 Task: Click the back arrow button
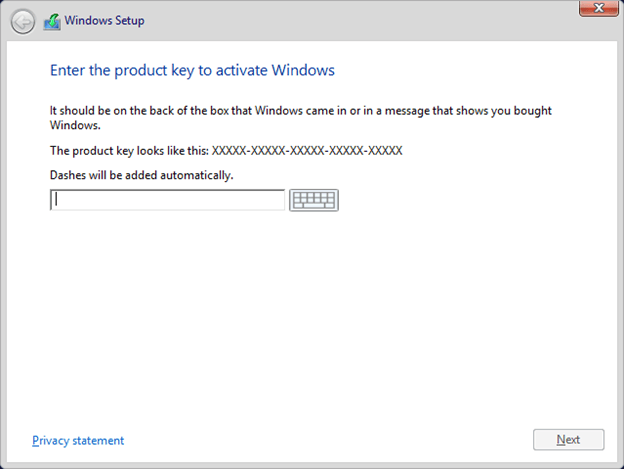[22, 21]
